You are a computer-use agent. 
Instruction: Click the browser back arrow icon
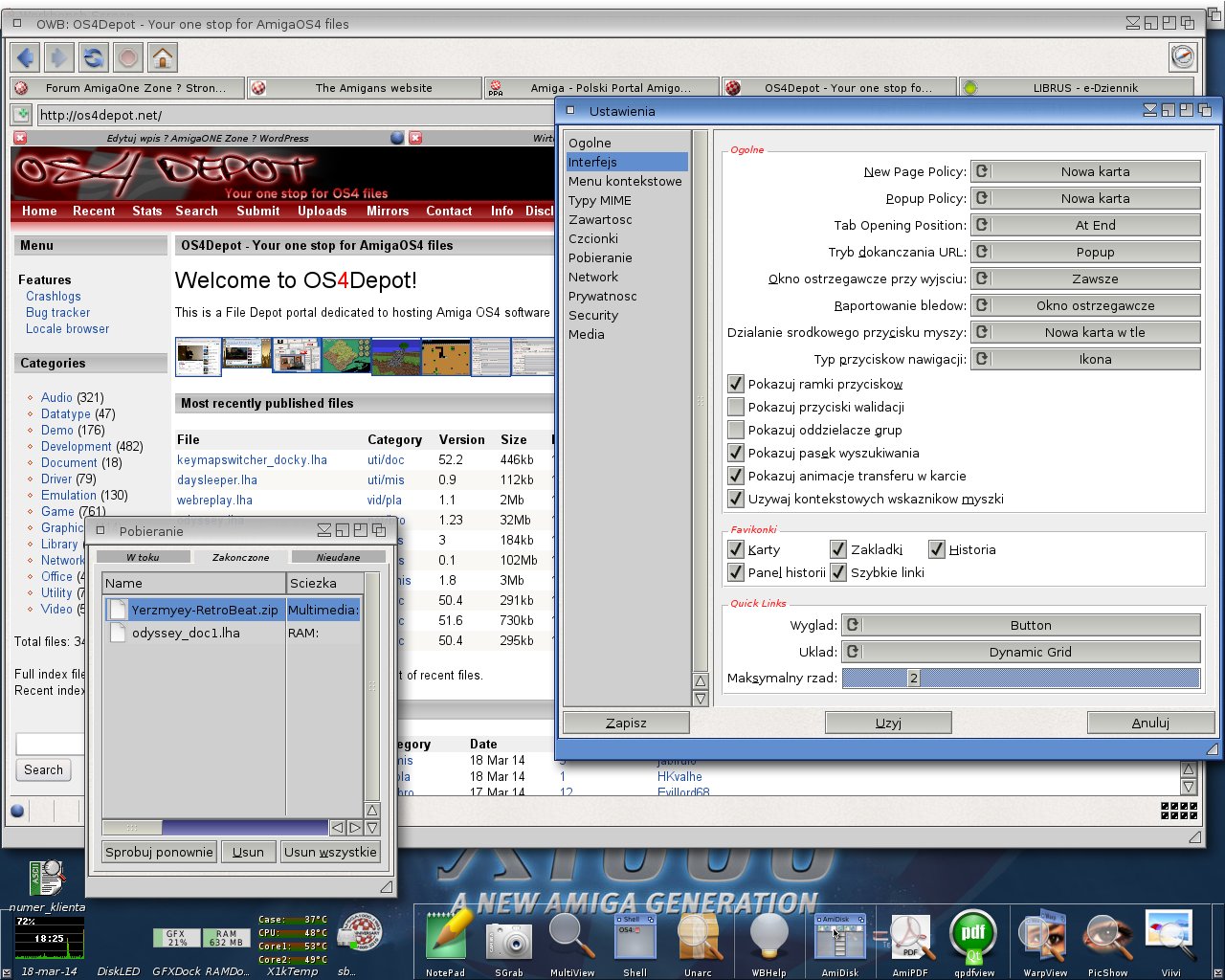click(x=25, y=57)
